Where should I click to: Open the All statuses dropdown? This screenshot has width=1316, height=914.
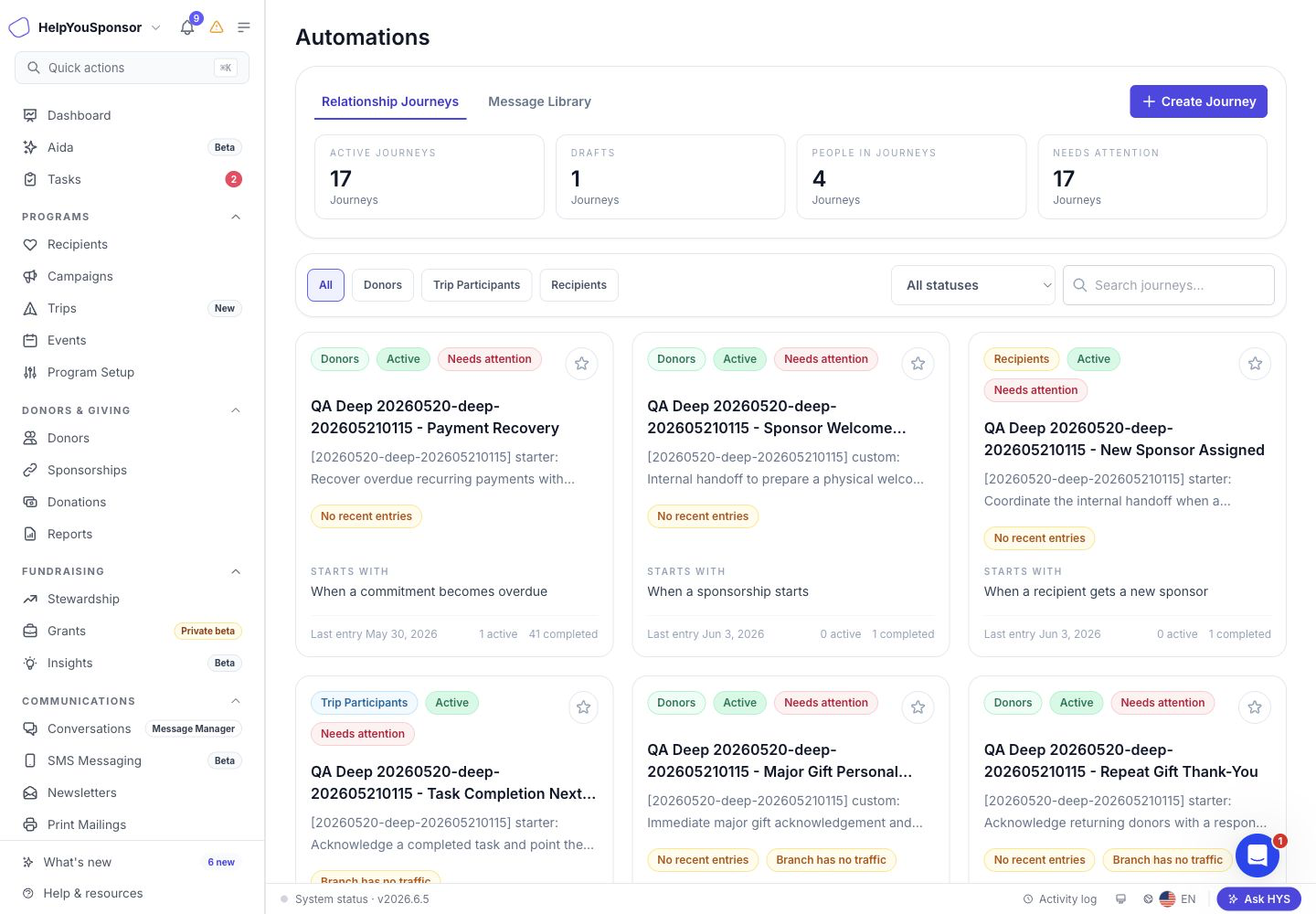973,285
